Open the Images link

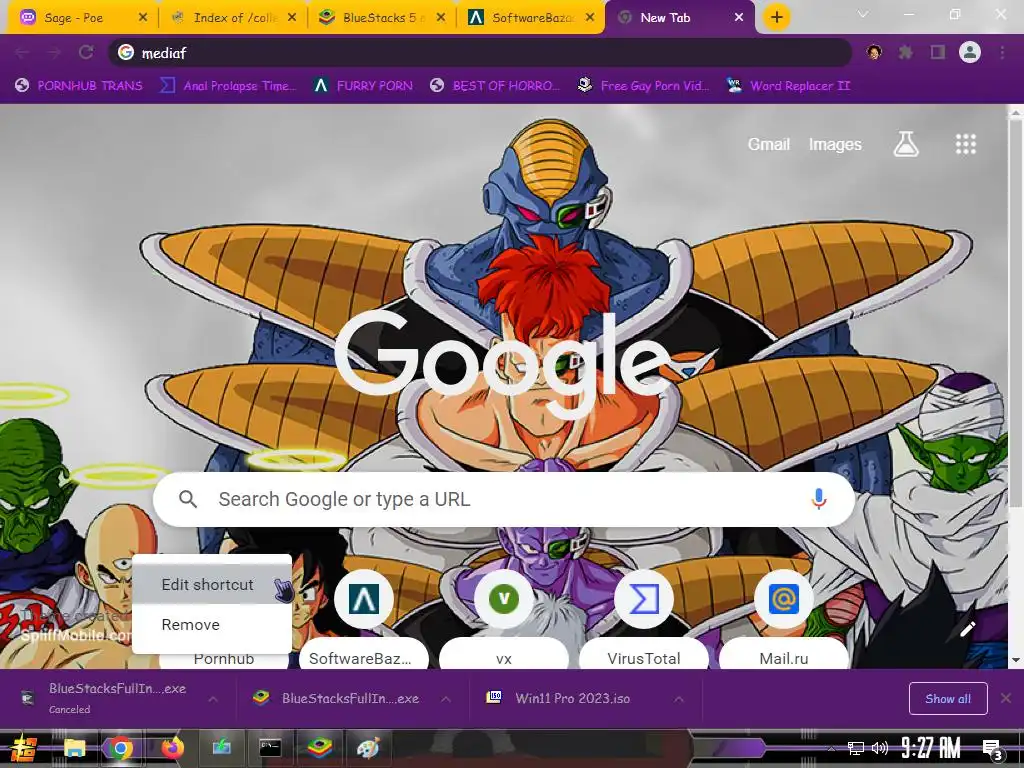click(835, 144)
